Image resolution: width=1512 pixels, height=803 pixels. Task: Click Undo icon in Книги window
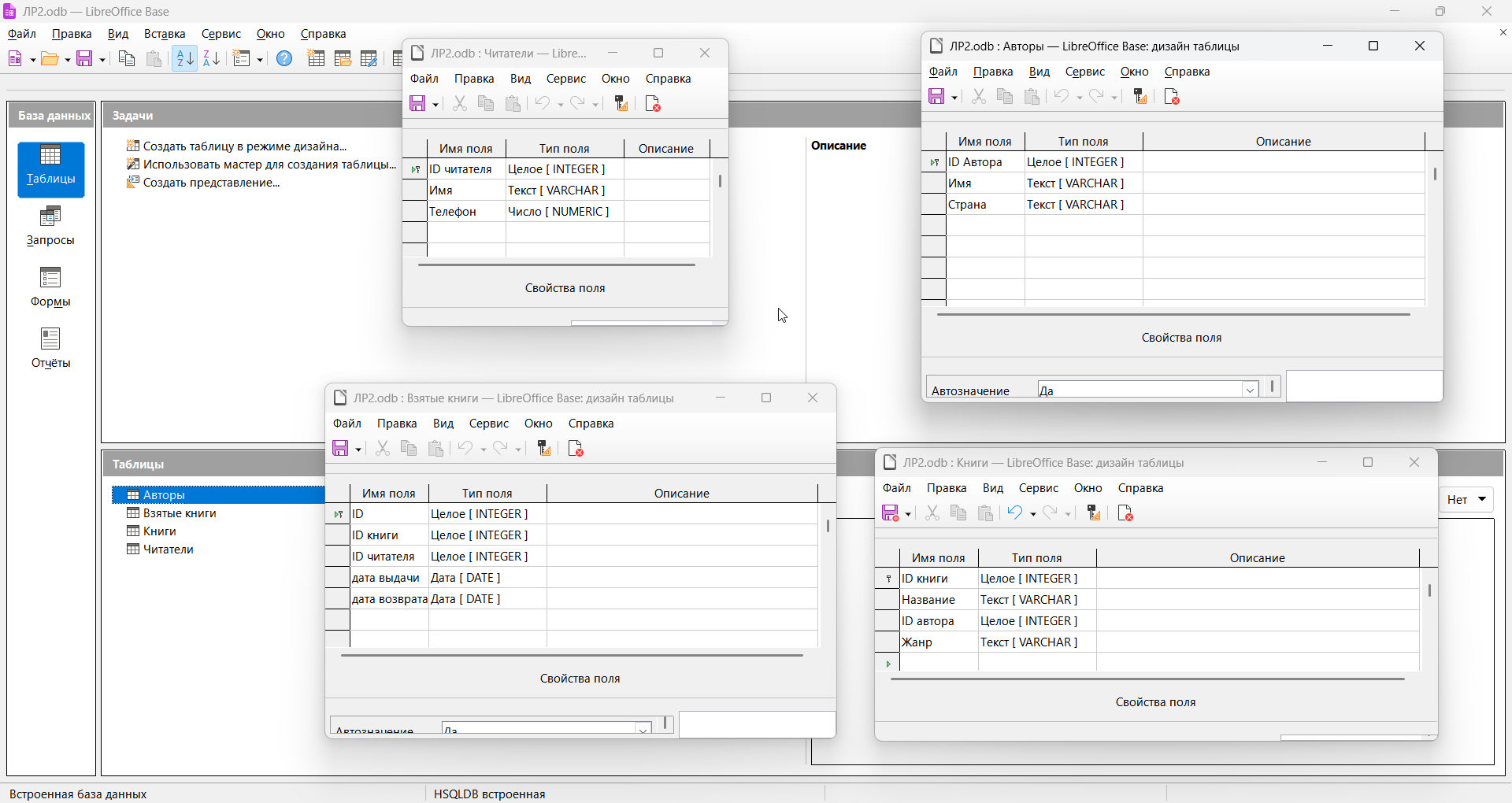click(x=1015, y=513)
